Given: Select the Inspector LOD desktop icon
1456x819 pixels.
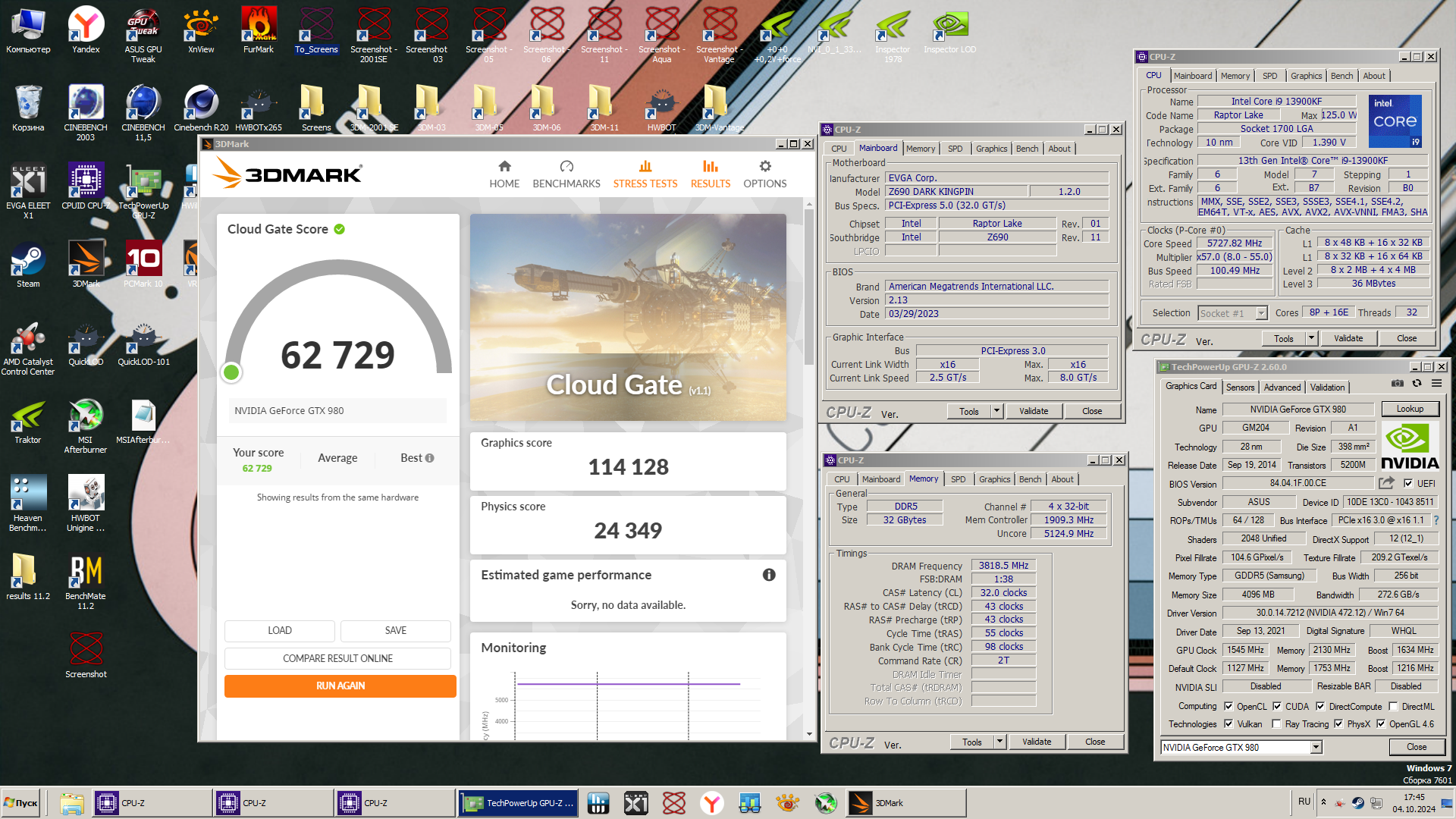Looking at the screenshot, I should (950, 30).
